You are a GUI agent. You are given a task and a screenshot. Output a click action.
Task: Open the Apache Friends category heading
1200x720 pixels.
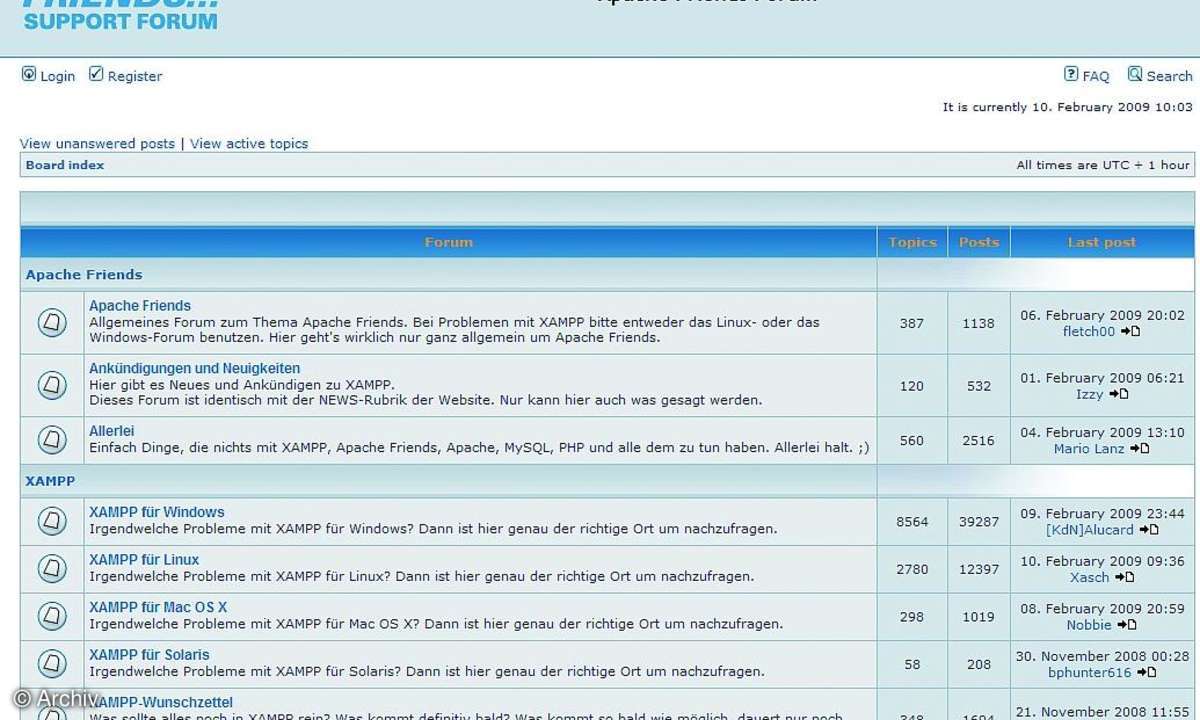click(84, 274)
